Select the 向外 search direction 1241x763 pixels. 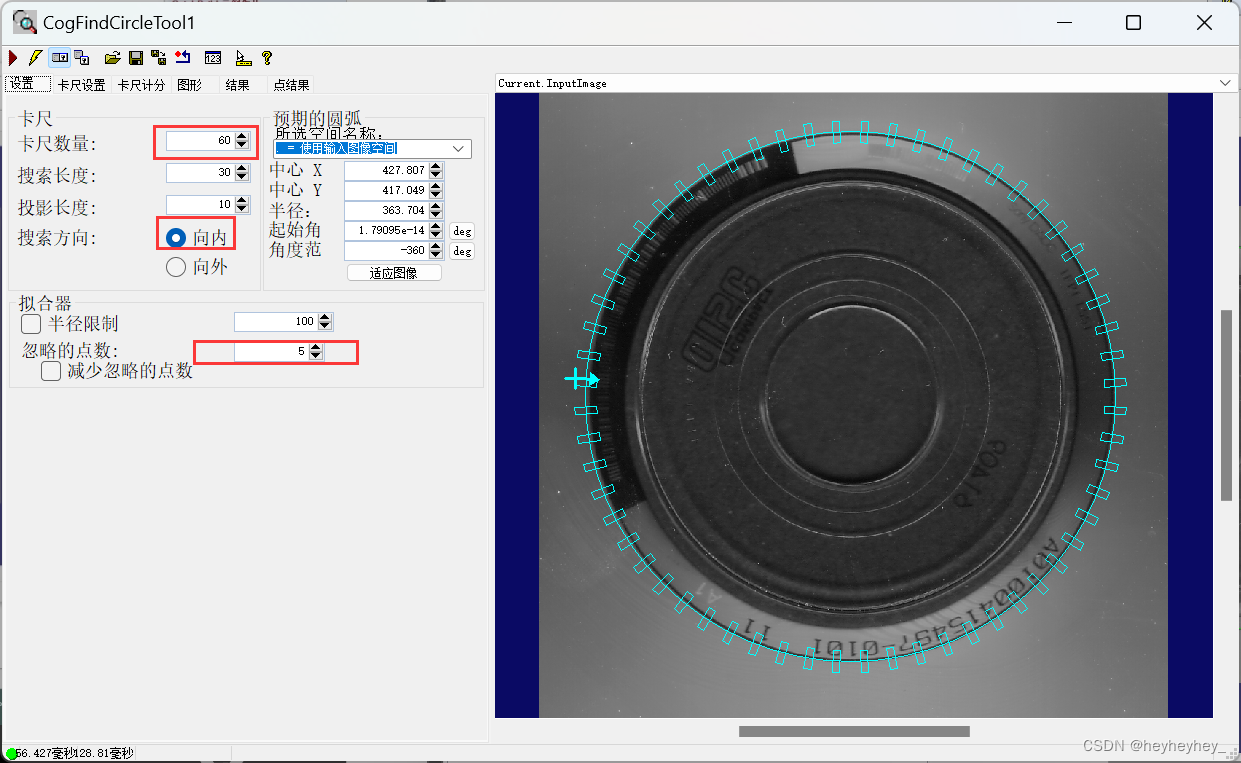pyautogui.click(x=175, y=266)
